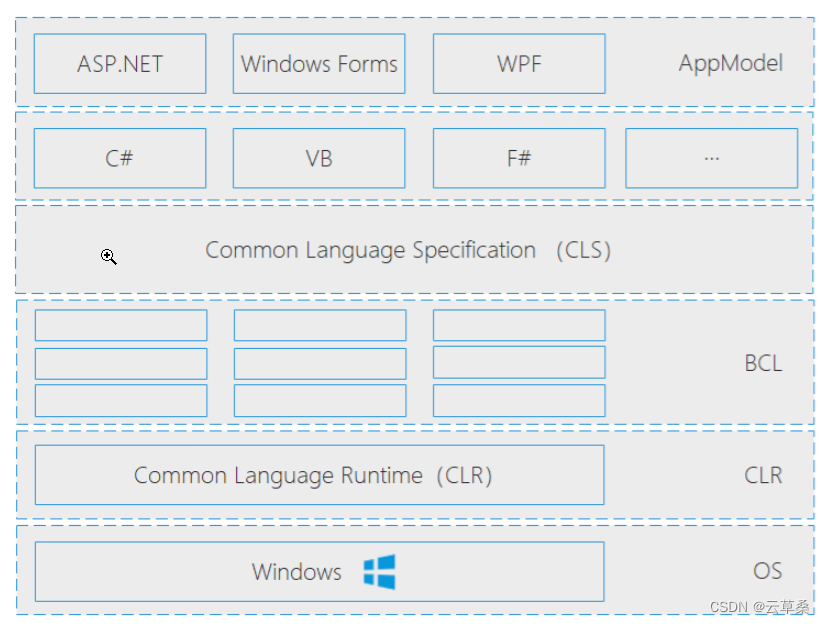Select the middle center BCL box
Viewport: 825px width, 624px height.
point(320,363)
